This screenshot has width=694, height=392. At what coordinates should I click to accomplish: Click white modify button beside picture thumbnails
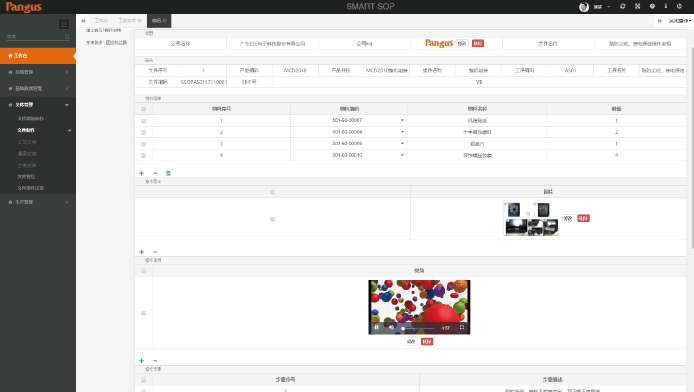(x=568, y=219)
